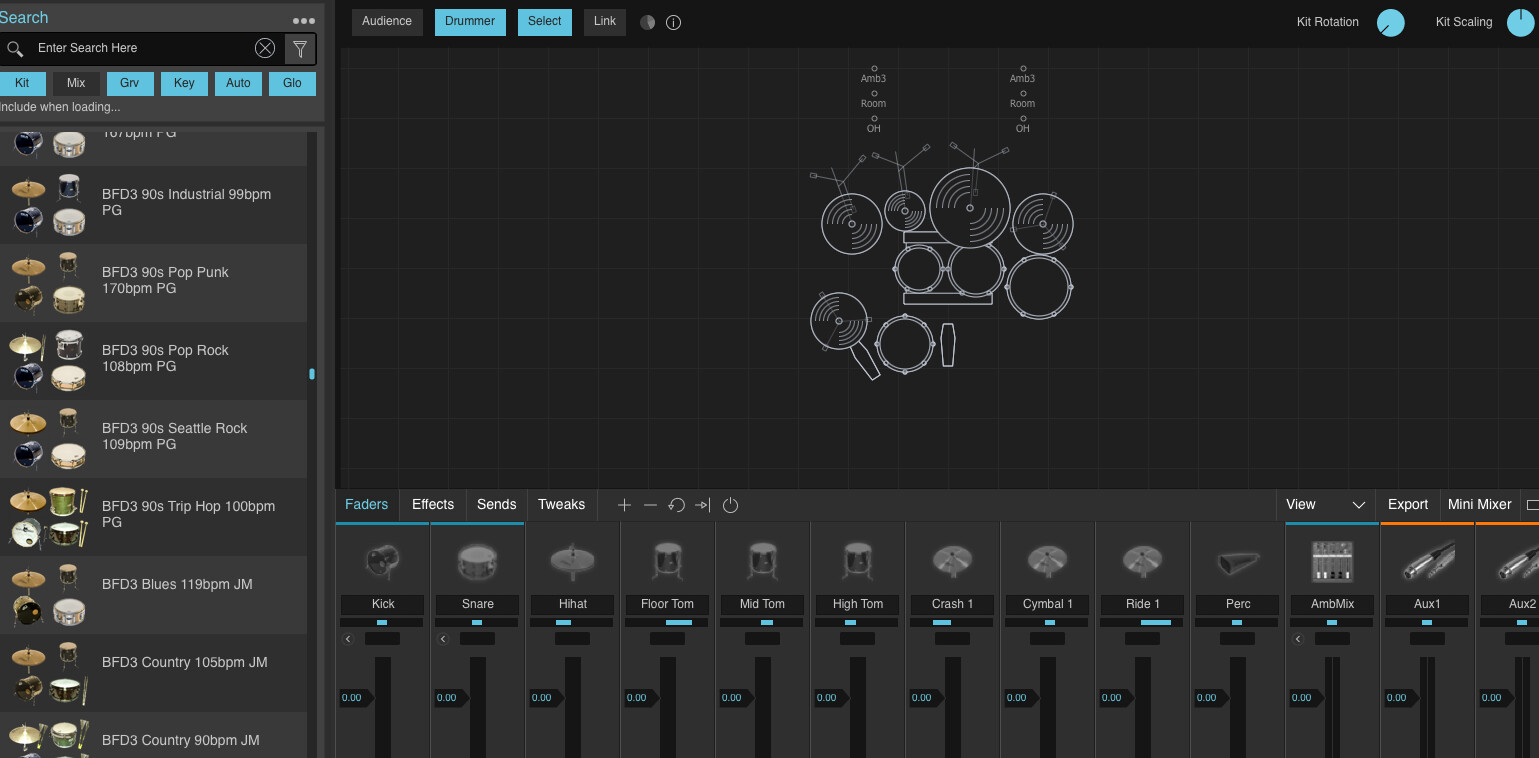Click the search text input field
1539x758 pixels.
tap(140, 48)
